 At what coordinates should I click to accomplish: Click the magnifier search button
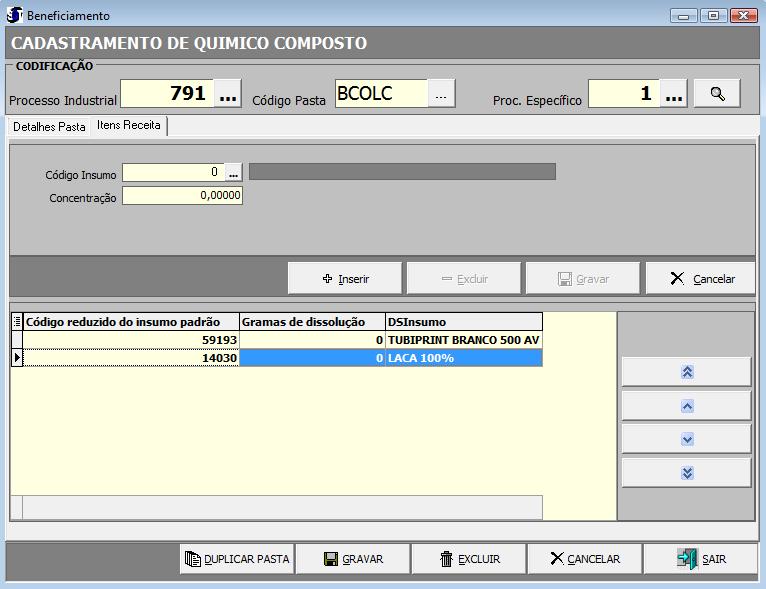point(717,93)
